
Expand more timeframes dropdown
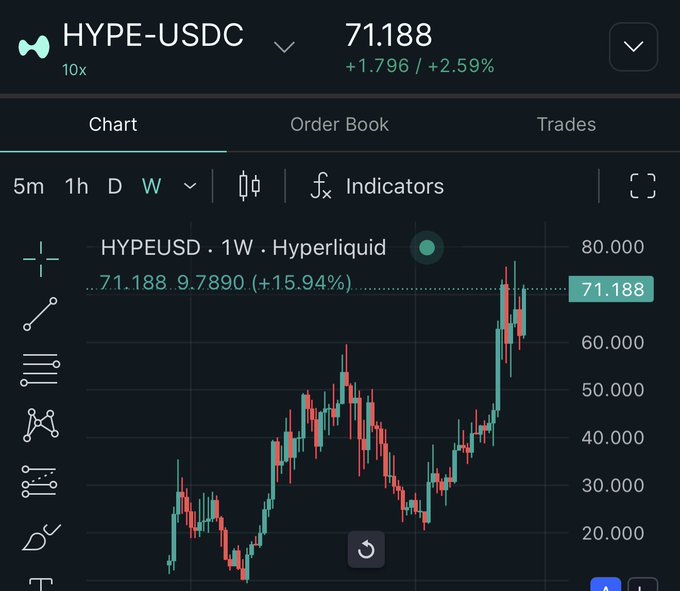190,186
